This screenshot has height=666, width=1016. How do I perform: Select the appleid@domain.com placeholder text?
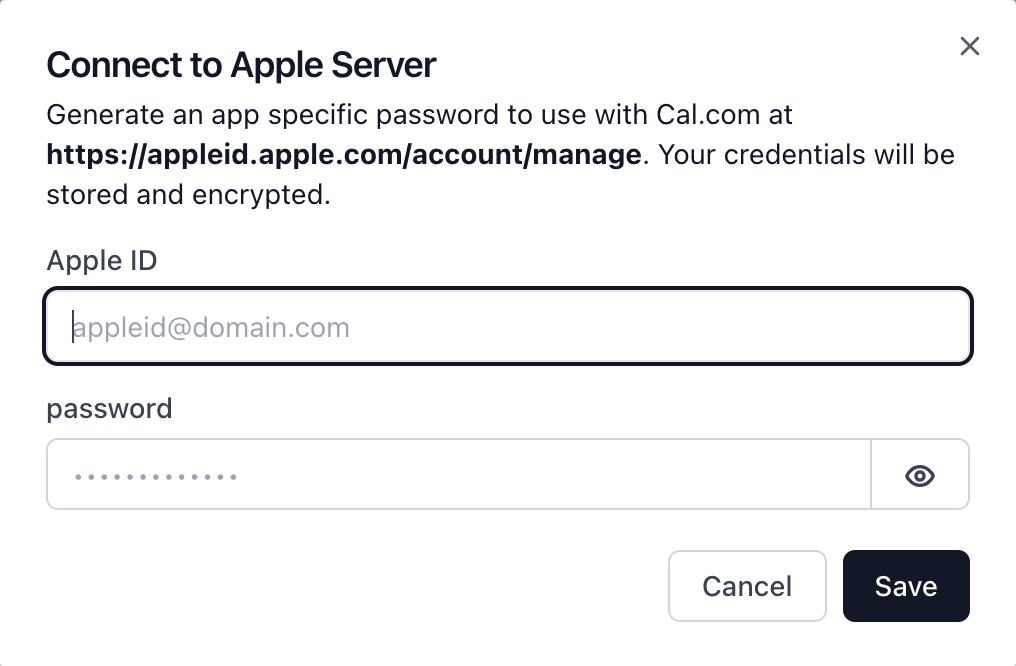pos(211,328)
